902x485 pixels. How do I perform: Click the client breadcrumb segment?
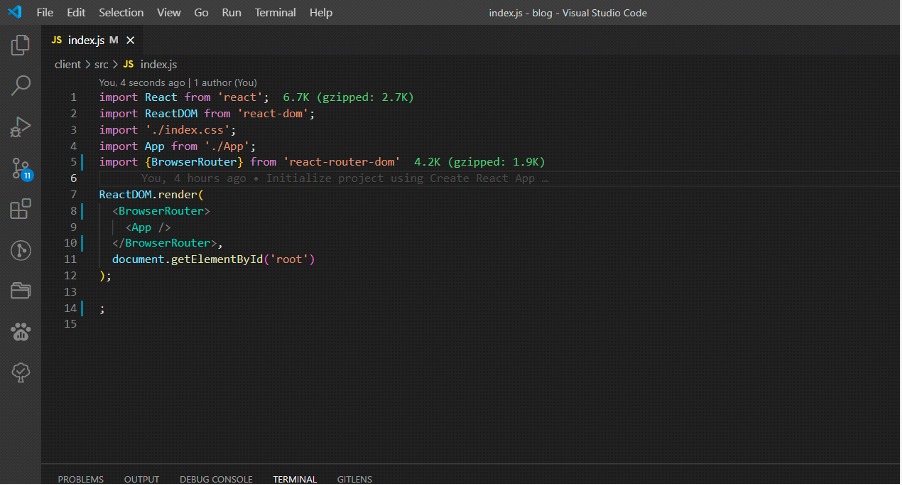coord(67,64)
